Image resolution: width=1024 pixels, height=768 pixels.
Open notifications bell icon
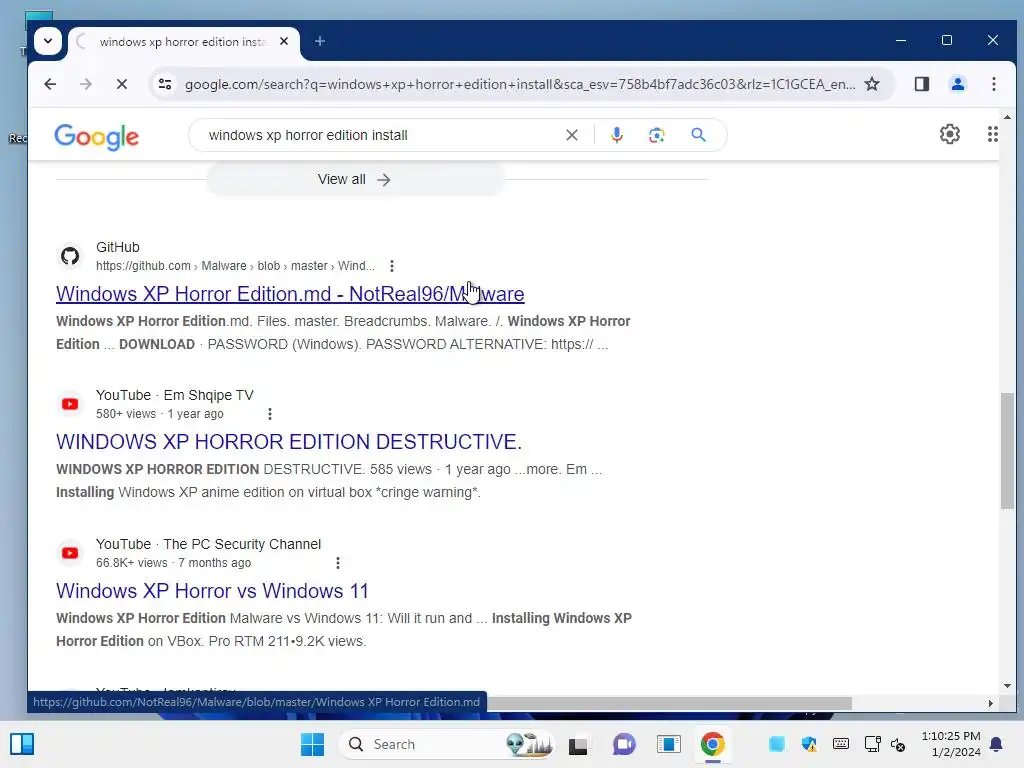[x=996, y=744]
